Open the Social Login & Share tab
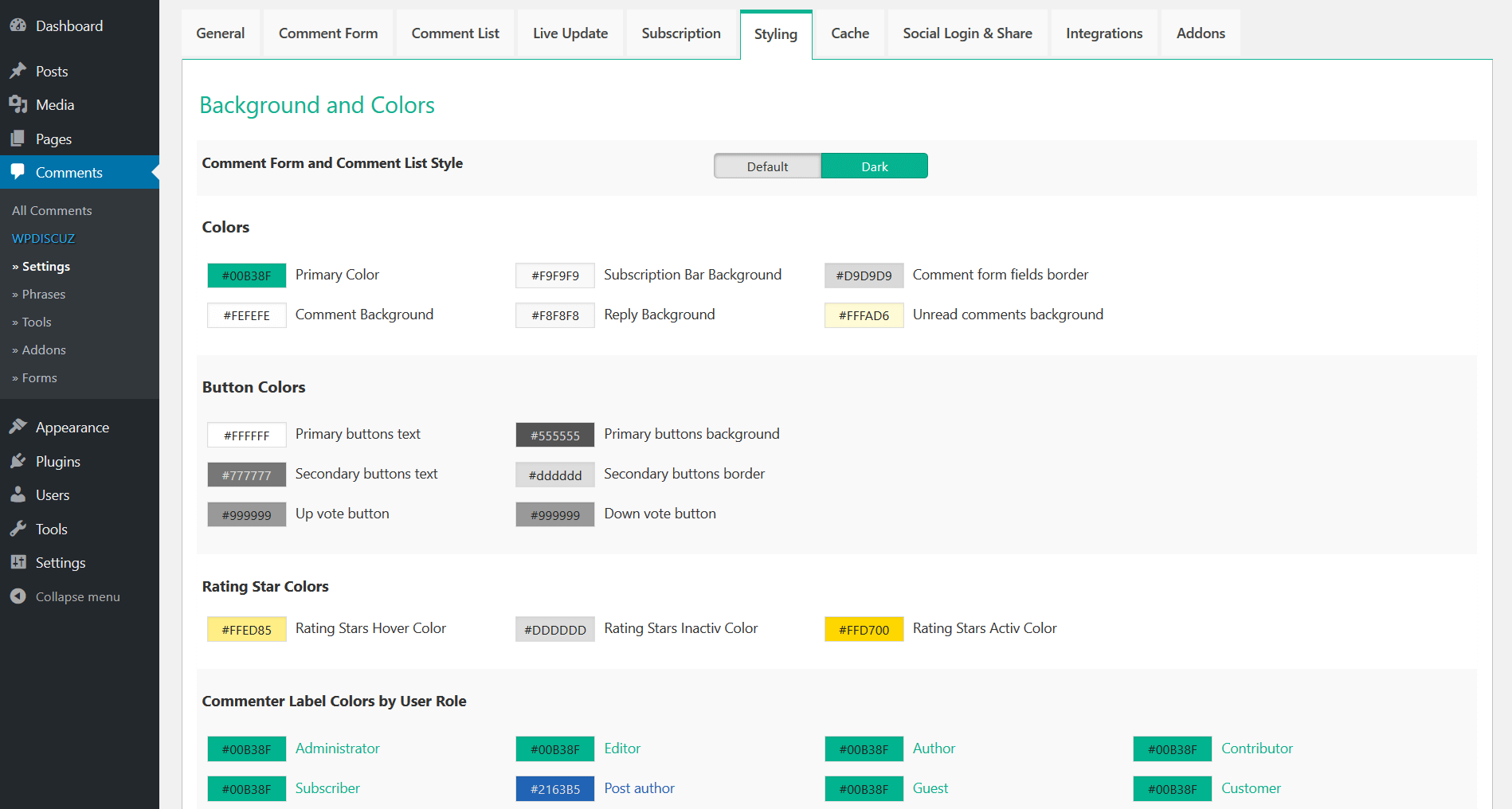 click(x=967, y=33)
